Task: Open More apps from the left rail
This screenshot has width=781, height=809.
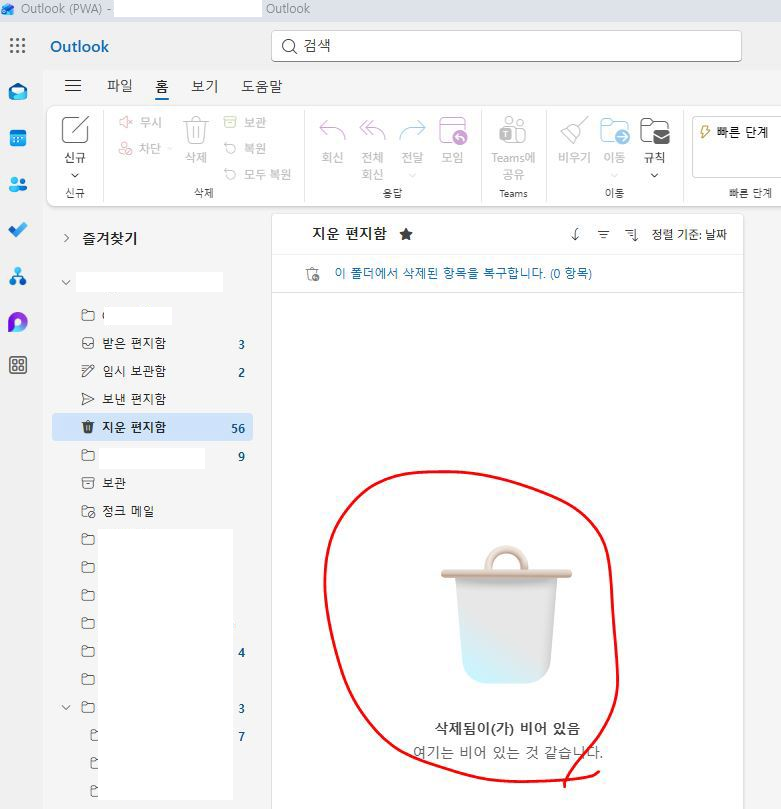Action: click(18, 365)
